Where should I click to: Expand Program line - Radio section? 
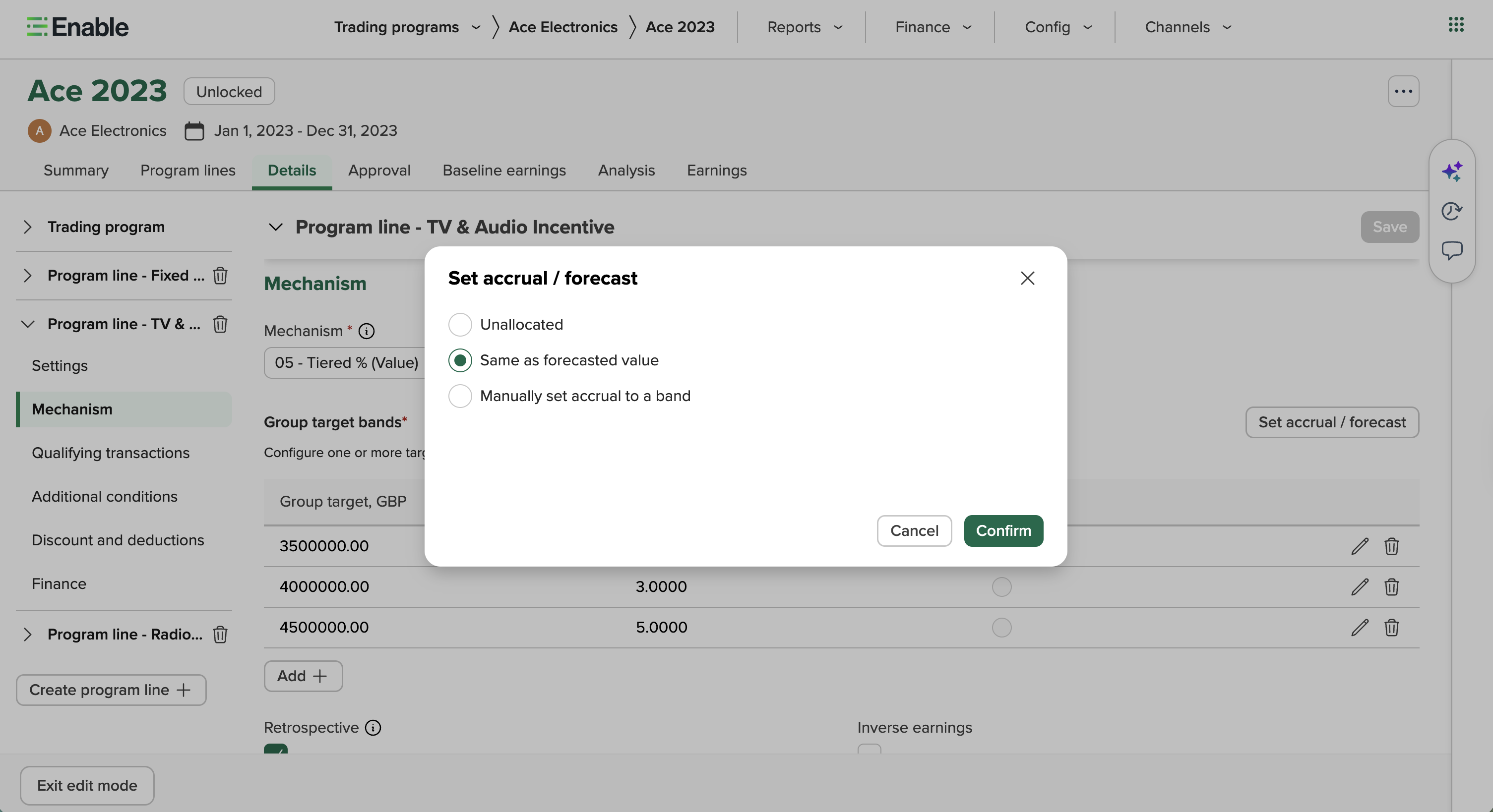point(28,635)
